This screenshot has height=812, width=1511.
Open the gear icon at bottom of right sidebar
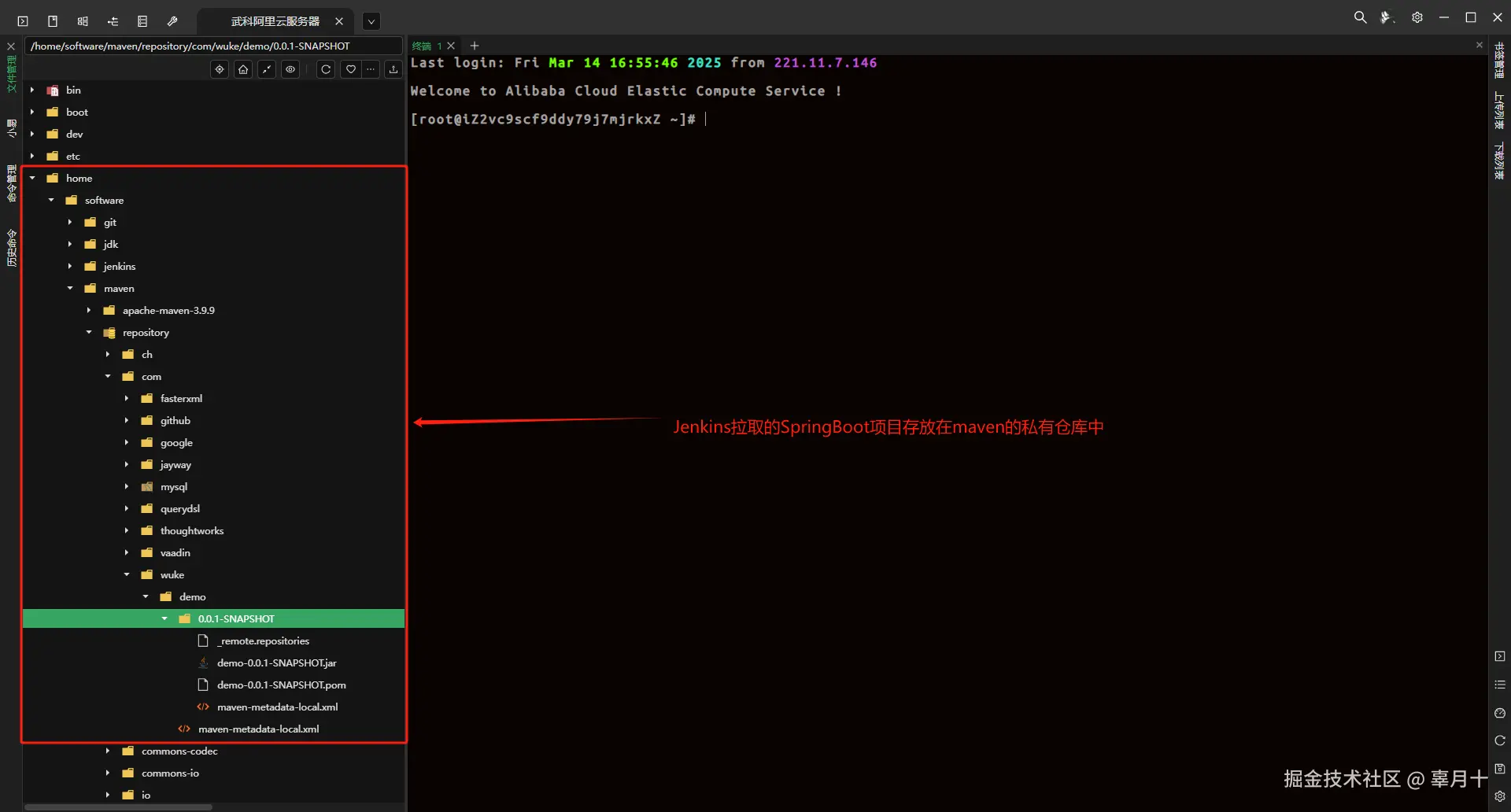coord(1500,796)
